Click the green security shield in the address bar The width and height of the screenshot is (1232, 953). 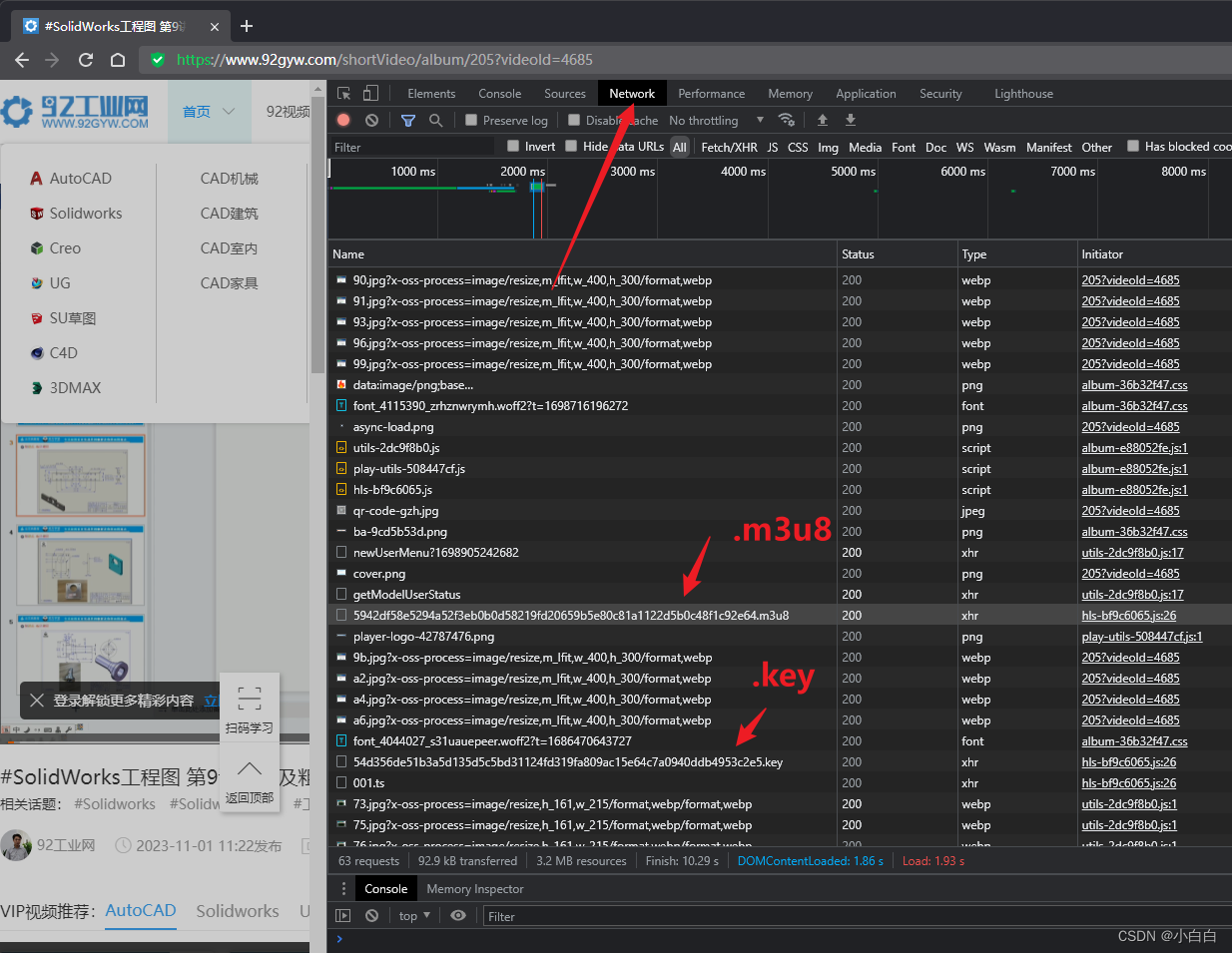pos(158,60)
